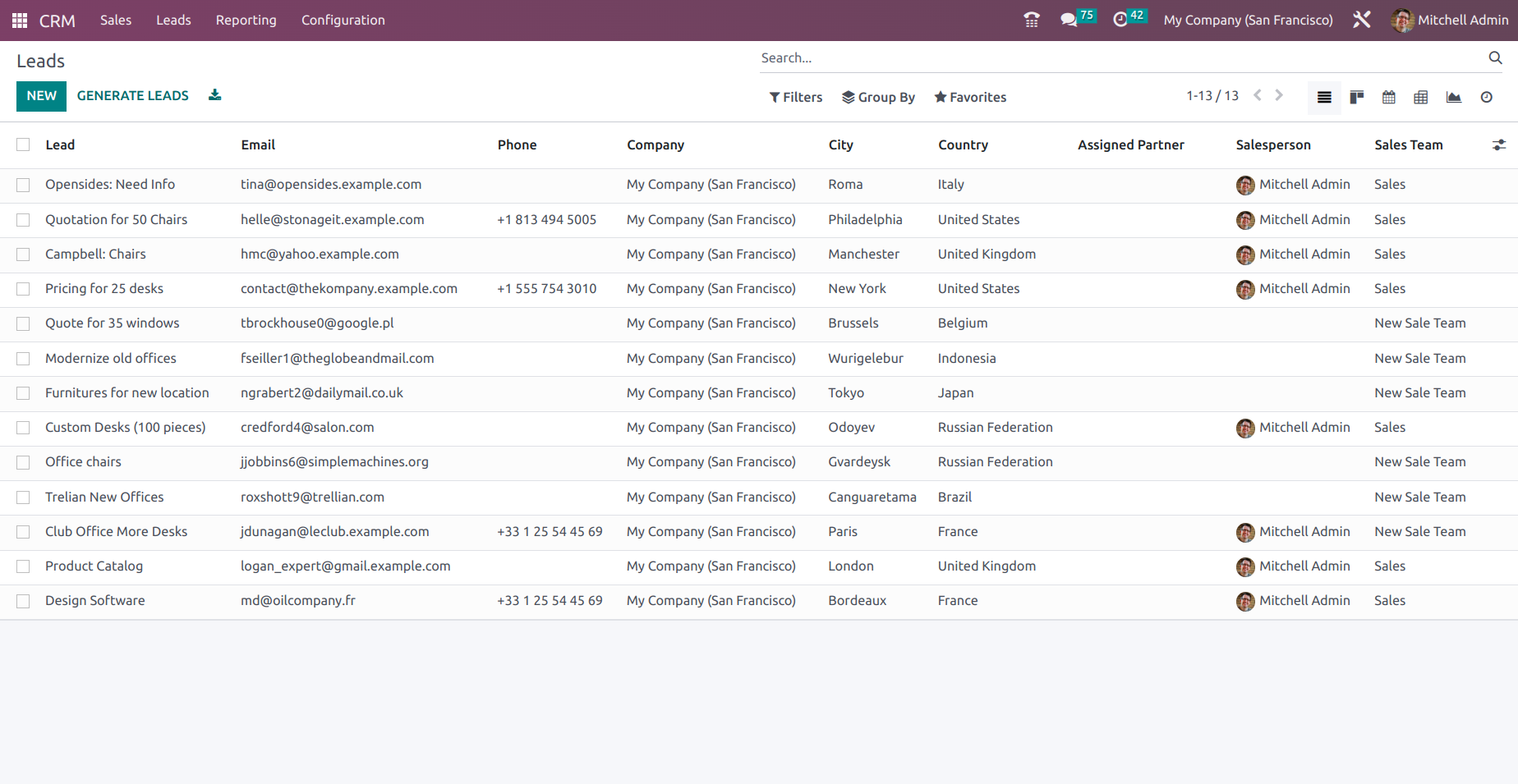Switch to Kanban view
This screenshot has height=784, width=1518.
[1356, 97]
